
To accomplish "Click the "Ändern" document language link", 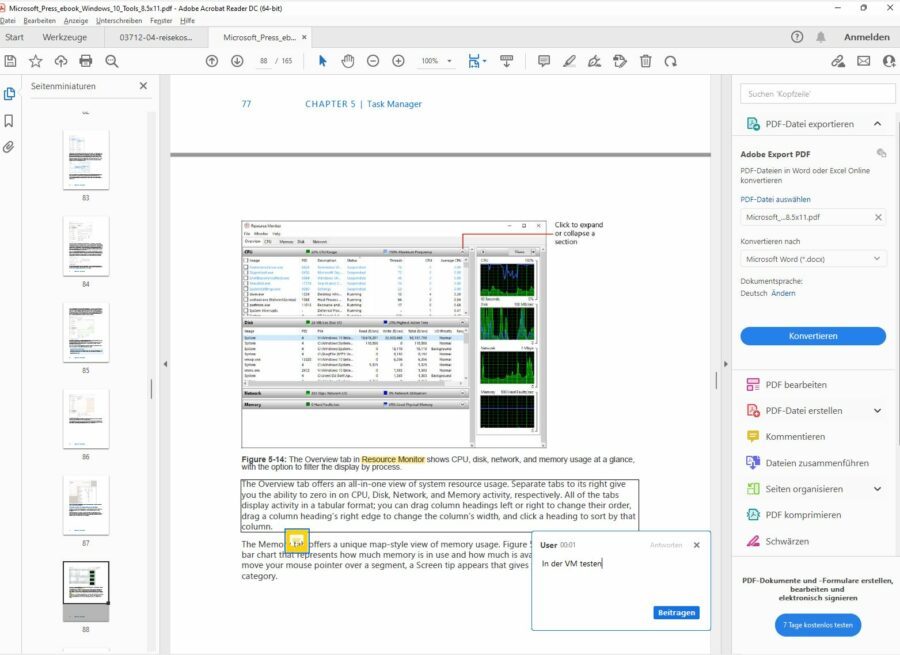I will pos(783,293).
